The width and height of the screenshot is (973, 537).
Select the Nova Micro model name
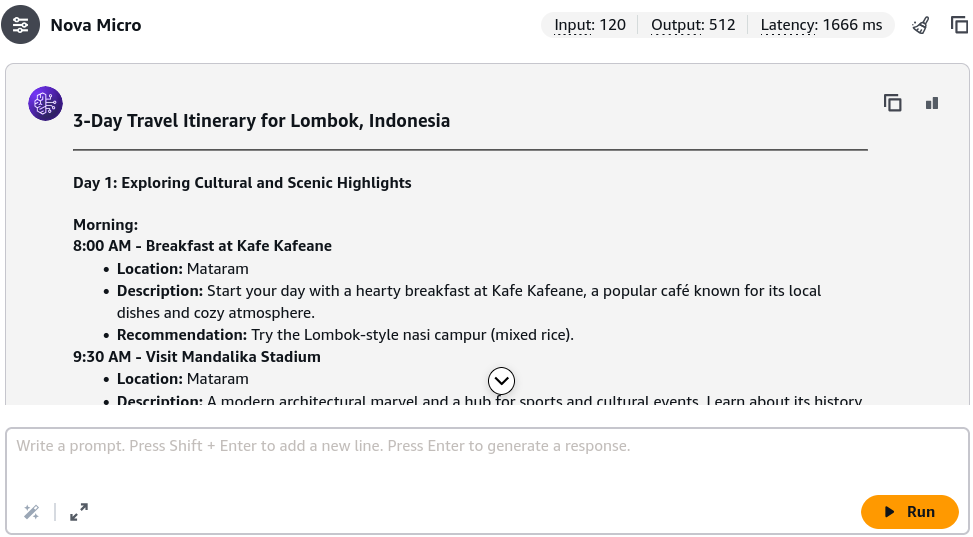point(96,25)
